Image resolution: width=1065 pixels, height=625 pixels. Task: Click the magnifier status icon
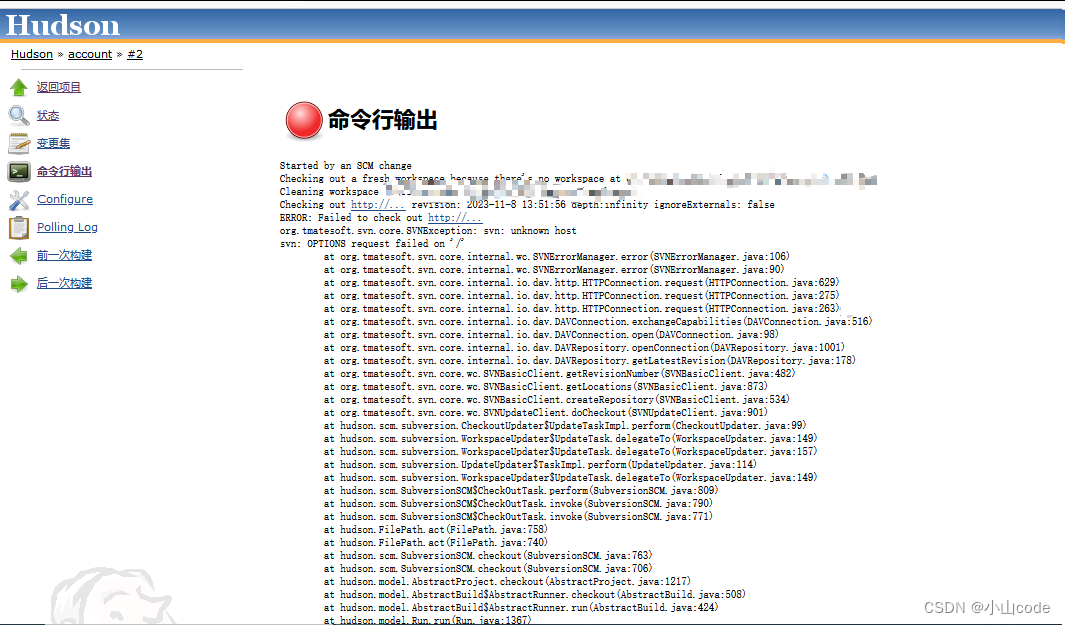(x=19, y=115)
